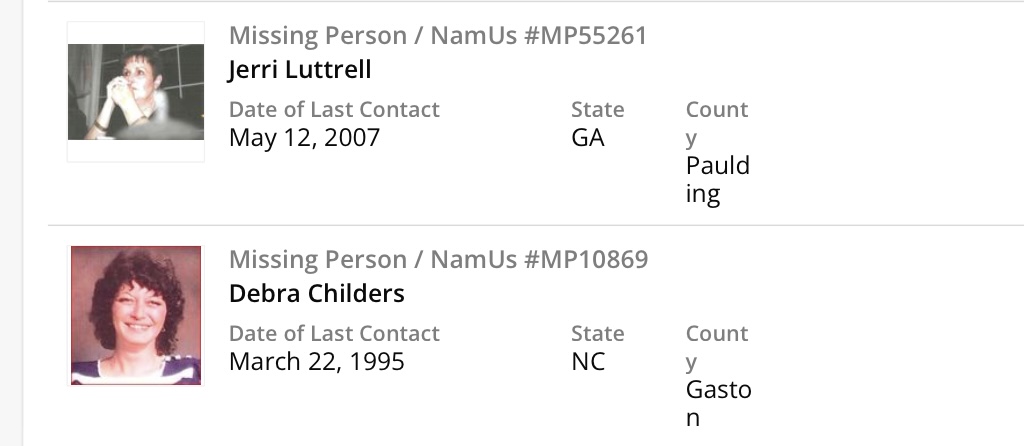This screenshot has width=1024, height=446.
Task: Open Jerri Luttrell's photo thumbnail
Action: pos(136,92)
